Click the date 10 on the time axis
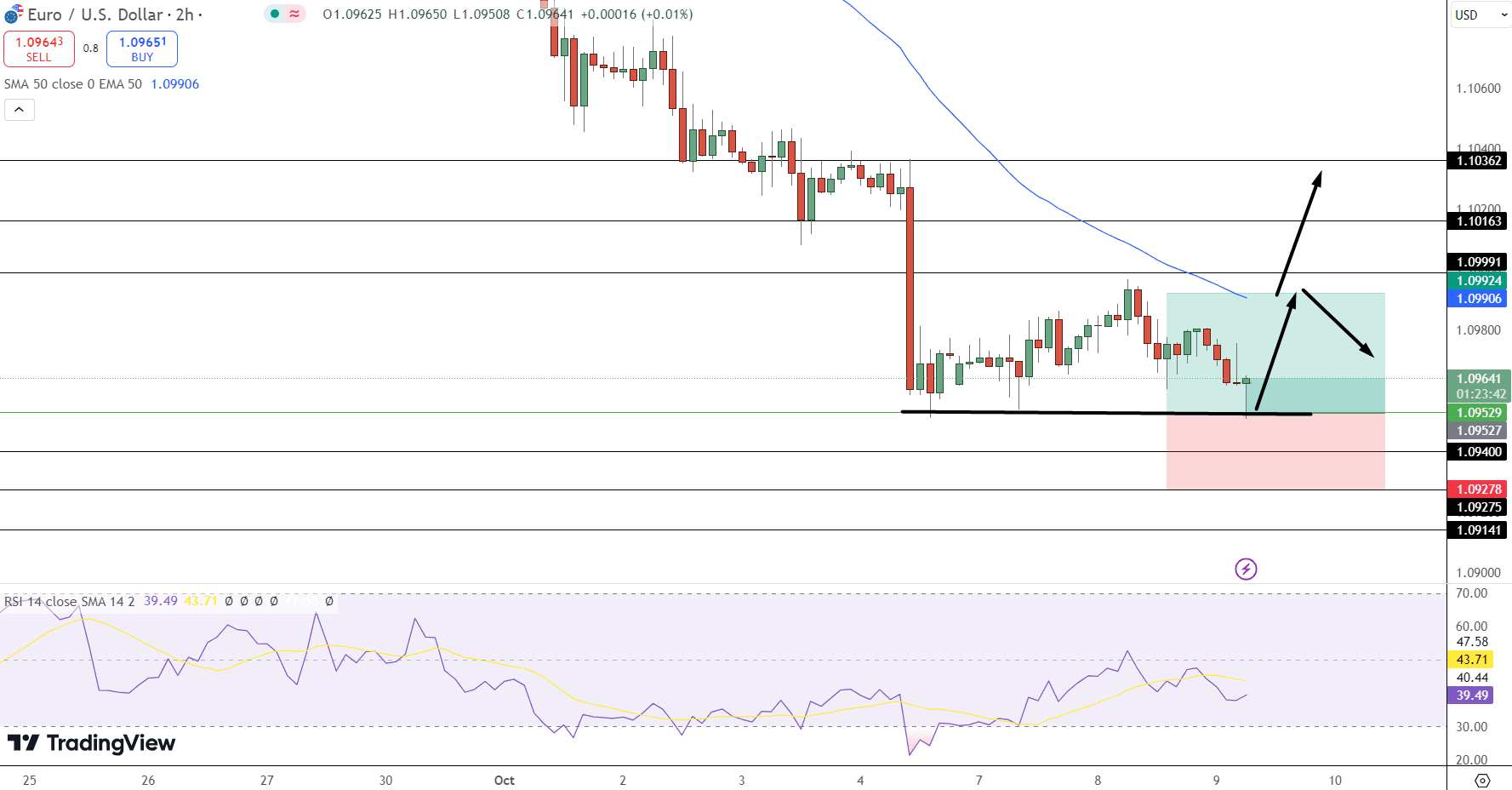The image size is (1512, 790). pos(1335,781)
